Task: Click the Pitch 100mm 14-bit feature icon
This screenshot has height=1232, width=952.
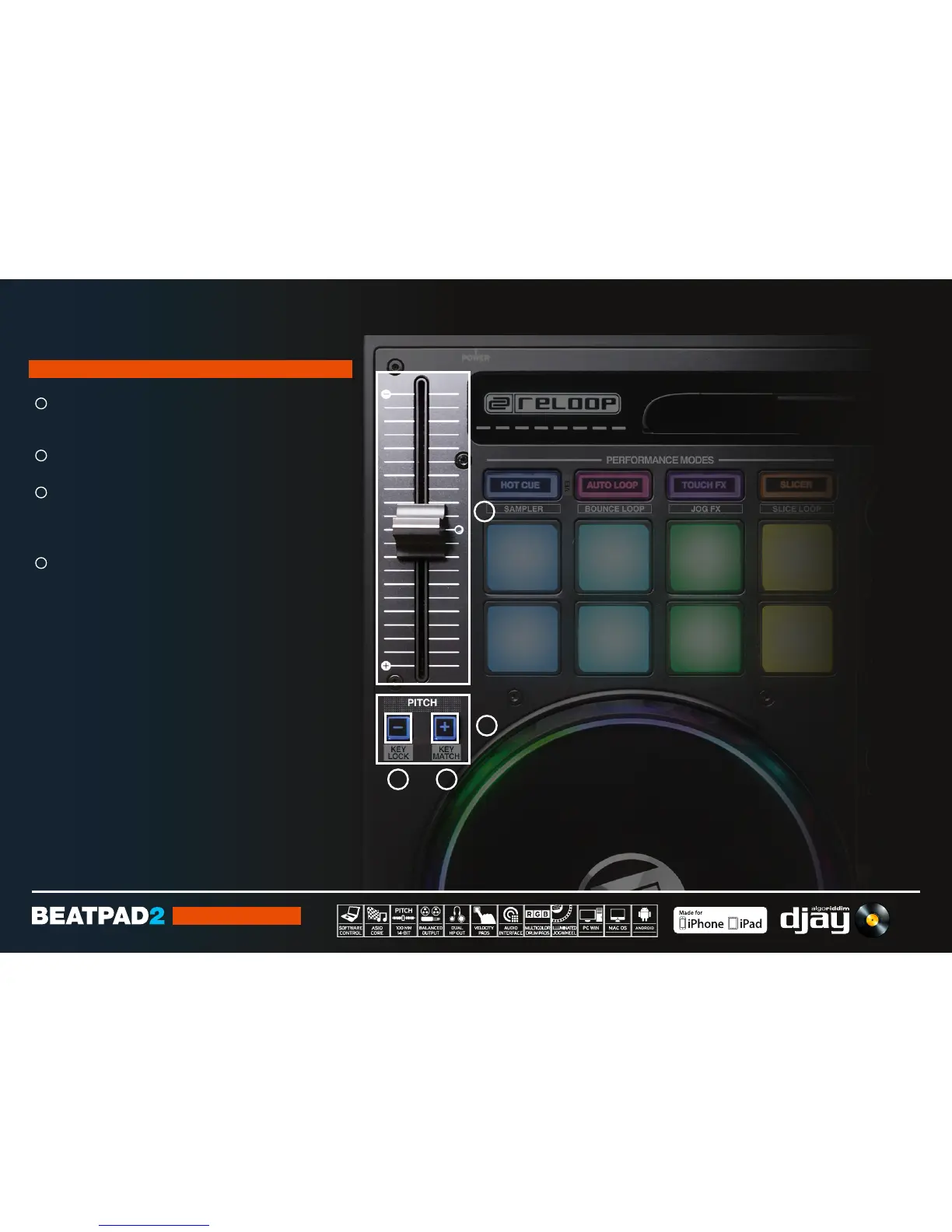Action: 404,921
